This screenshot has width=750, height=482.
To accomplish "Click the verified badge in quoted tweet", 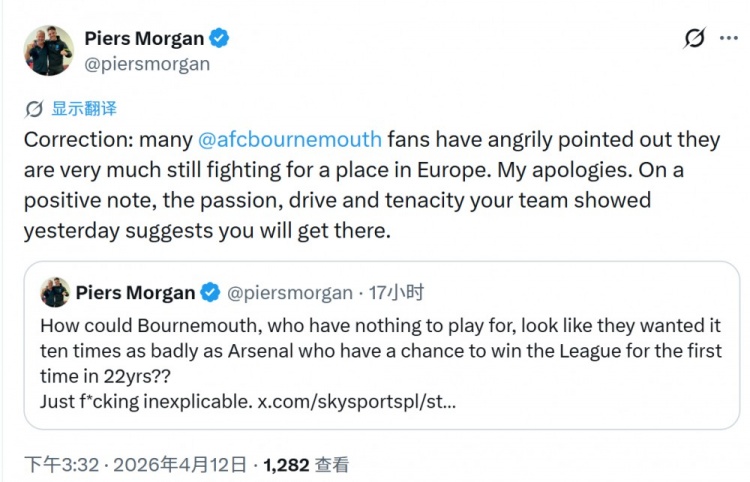I will 211,293.
